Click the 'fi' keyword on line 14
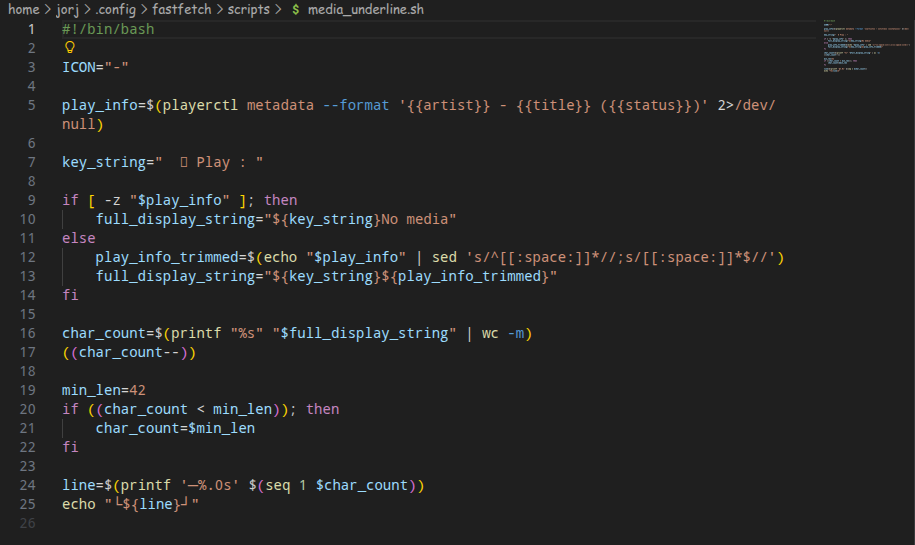Viewport: 915px width, 545px height. (70, 295)
